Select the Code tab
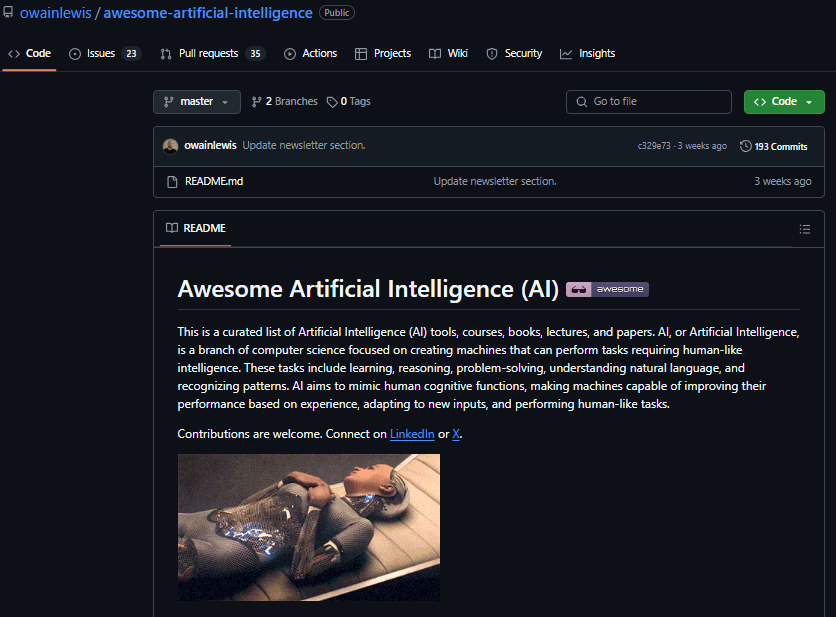The width and height of the screenshot is (836, 617). click(x=29, y=53)
